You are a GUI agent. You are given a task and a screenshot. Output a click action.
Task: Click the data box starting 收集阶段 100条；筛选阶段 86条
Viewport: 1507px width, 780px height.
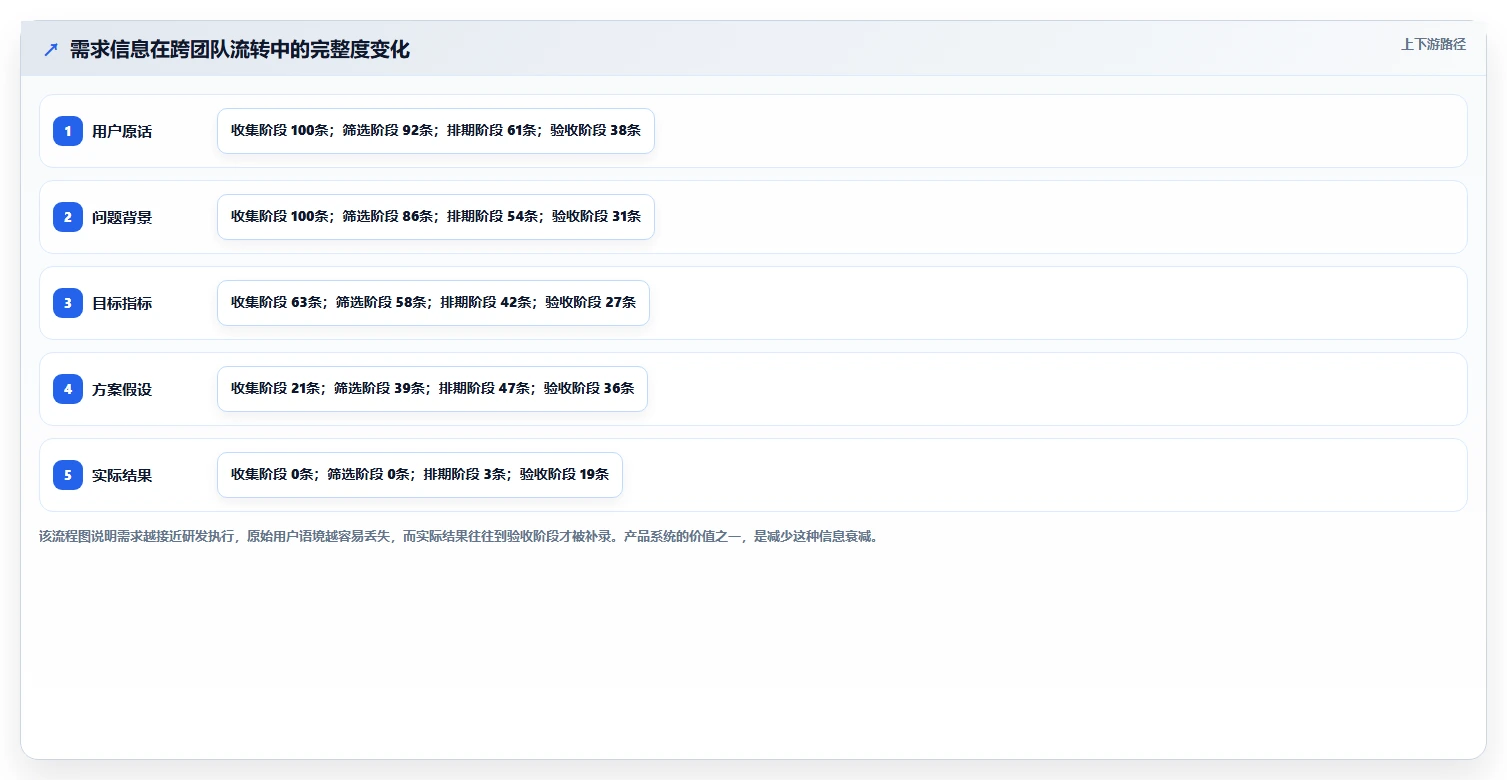pyautogui.click(x=436, y=217)
